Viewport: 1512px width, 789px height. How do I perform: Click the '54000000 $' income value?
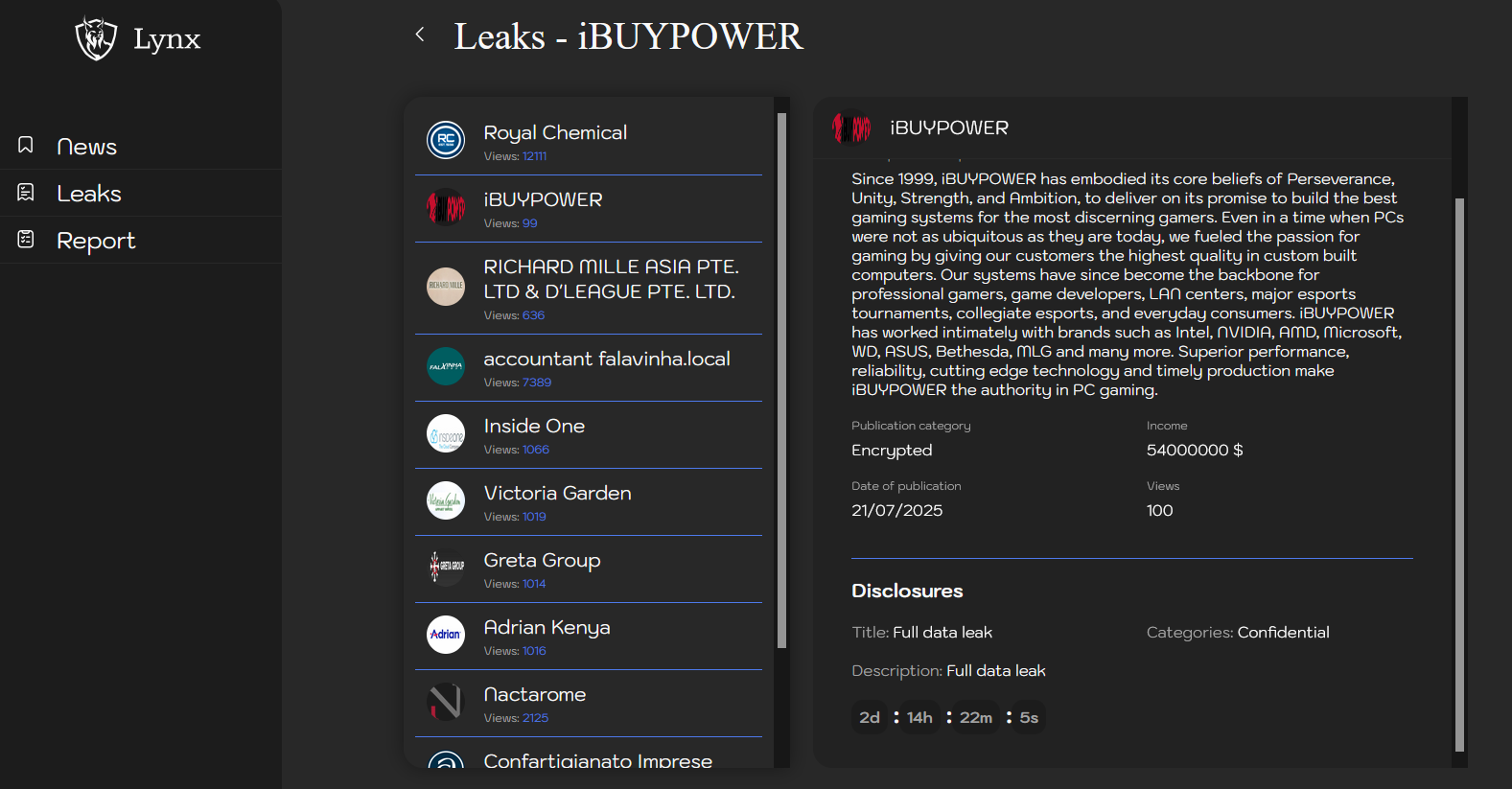[x=1195, y=451]
